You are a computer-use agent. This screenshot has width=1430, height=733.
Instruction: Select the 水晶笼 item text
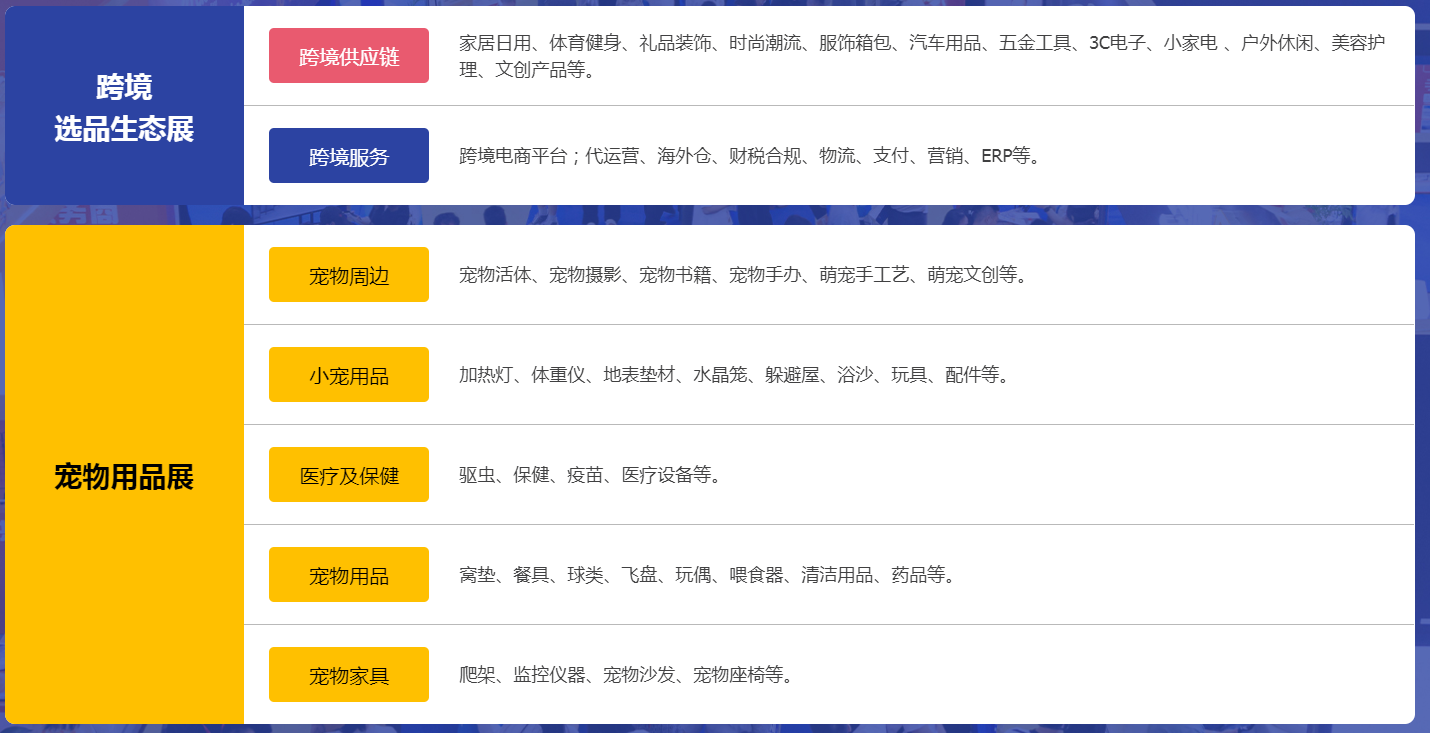pyautogui.click(x=720, y=375)
